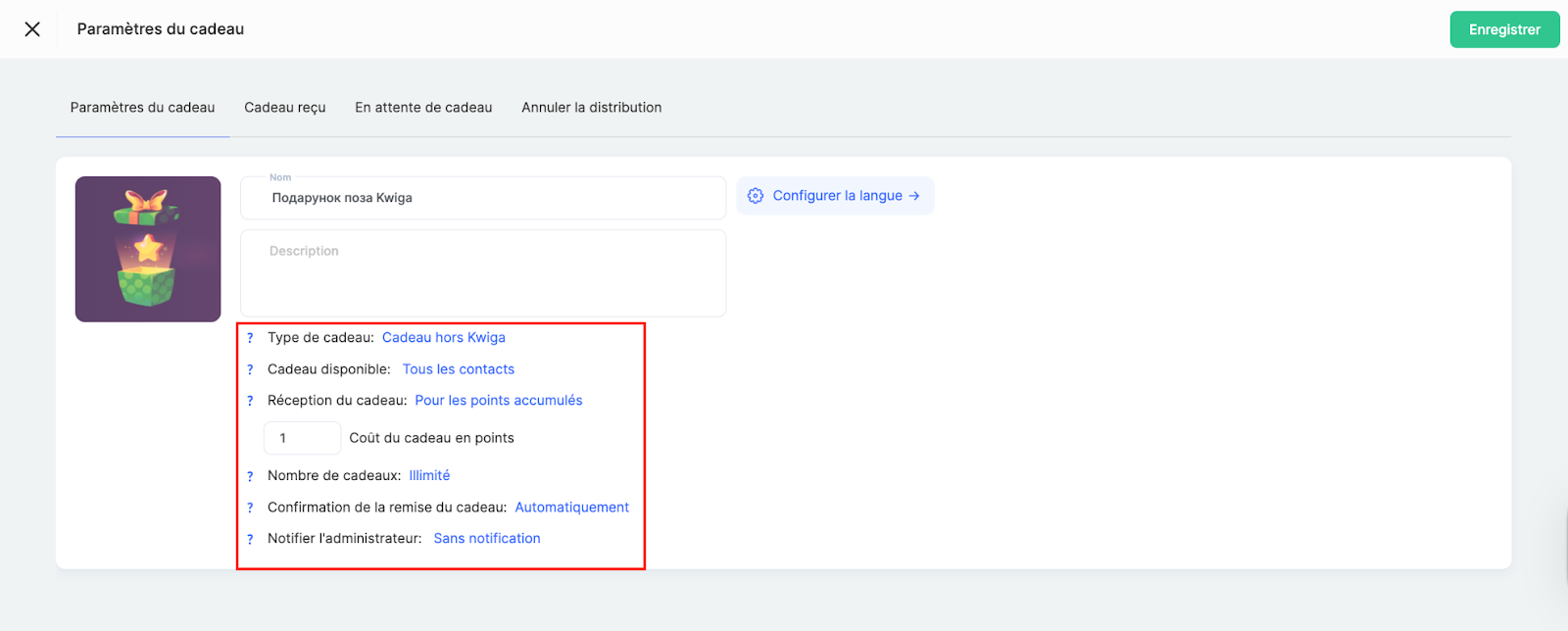Change the Illimité gift quantity option

tap(429, 476)
